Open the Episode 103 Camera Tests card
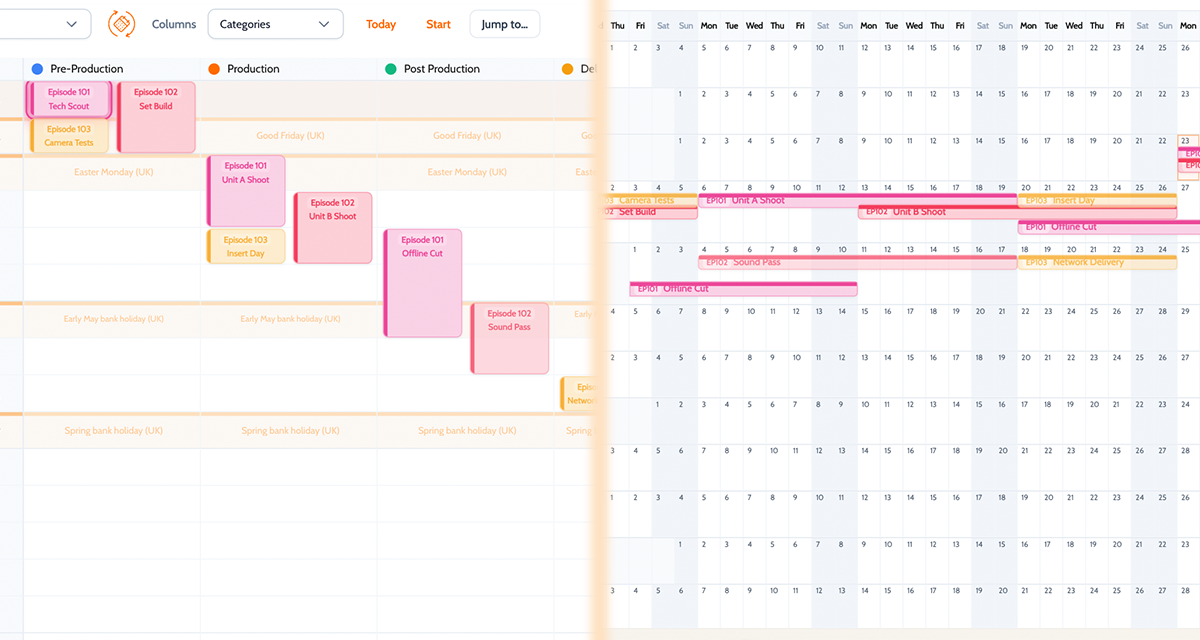Screen dimensions: 1200x640 point(69,136)
